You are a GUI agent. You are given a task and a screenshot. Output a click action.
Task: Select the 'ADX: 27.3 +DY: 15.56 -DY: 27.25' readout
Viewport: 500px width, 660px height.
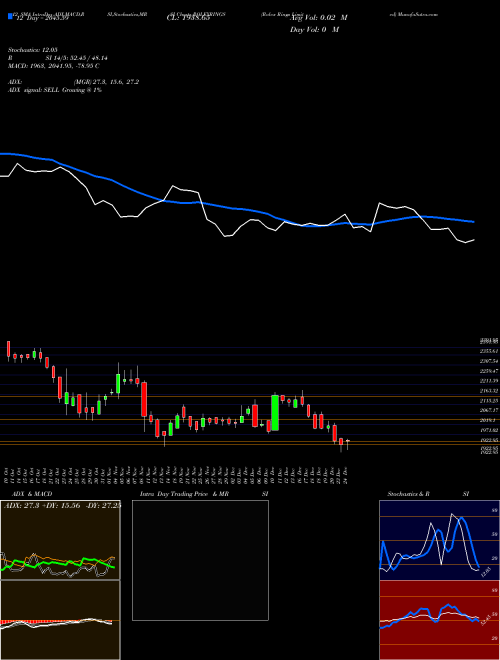[x=62, y=506]
